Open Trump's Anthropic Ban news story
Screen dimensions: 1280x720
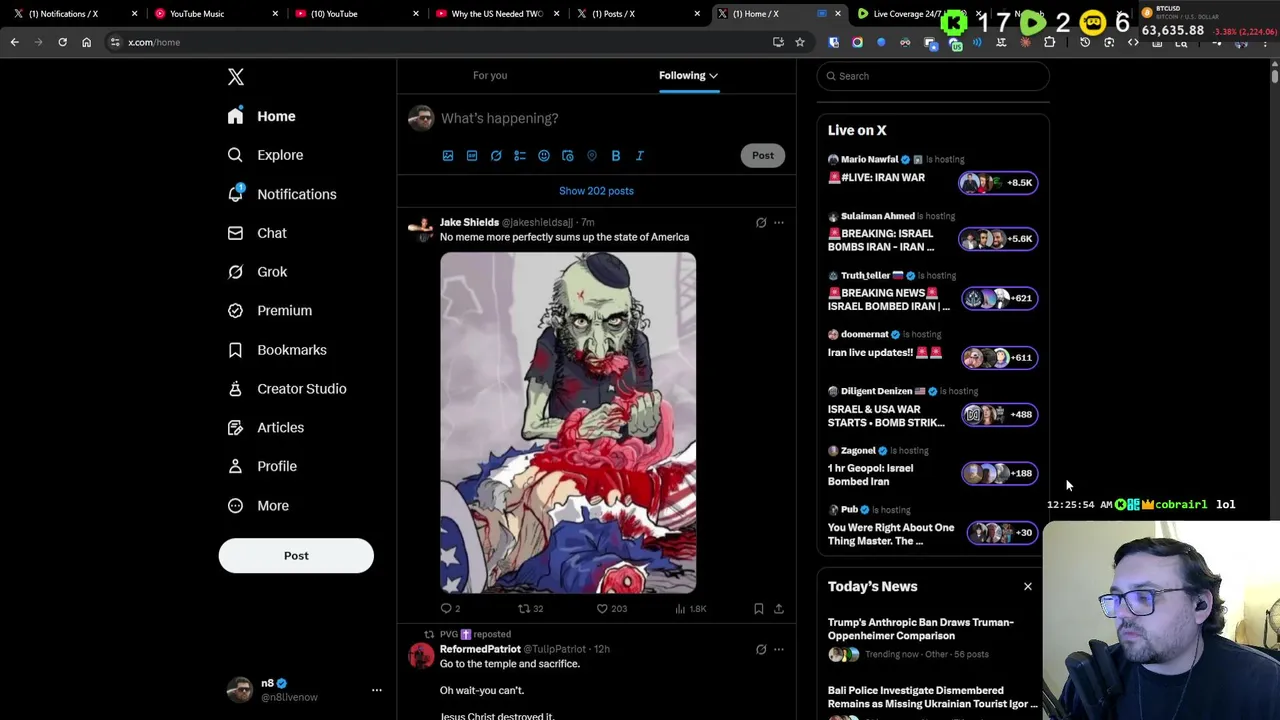(x=920, y=629)
